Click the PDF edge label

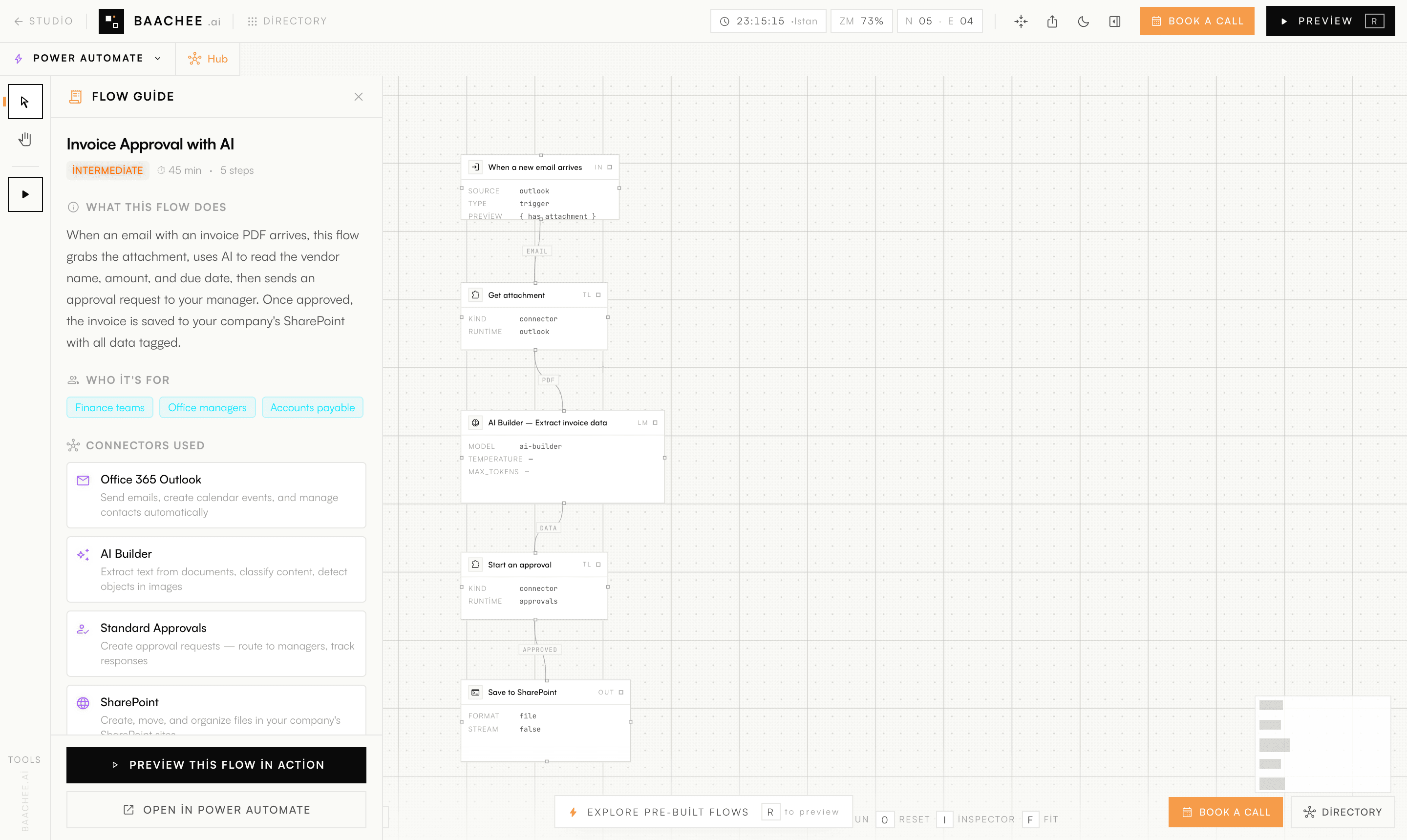(x=548, y=380)
